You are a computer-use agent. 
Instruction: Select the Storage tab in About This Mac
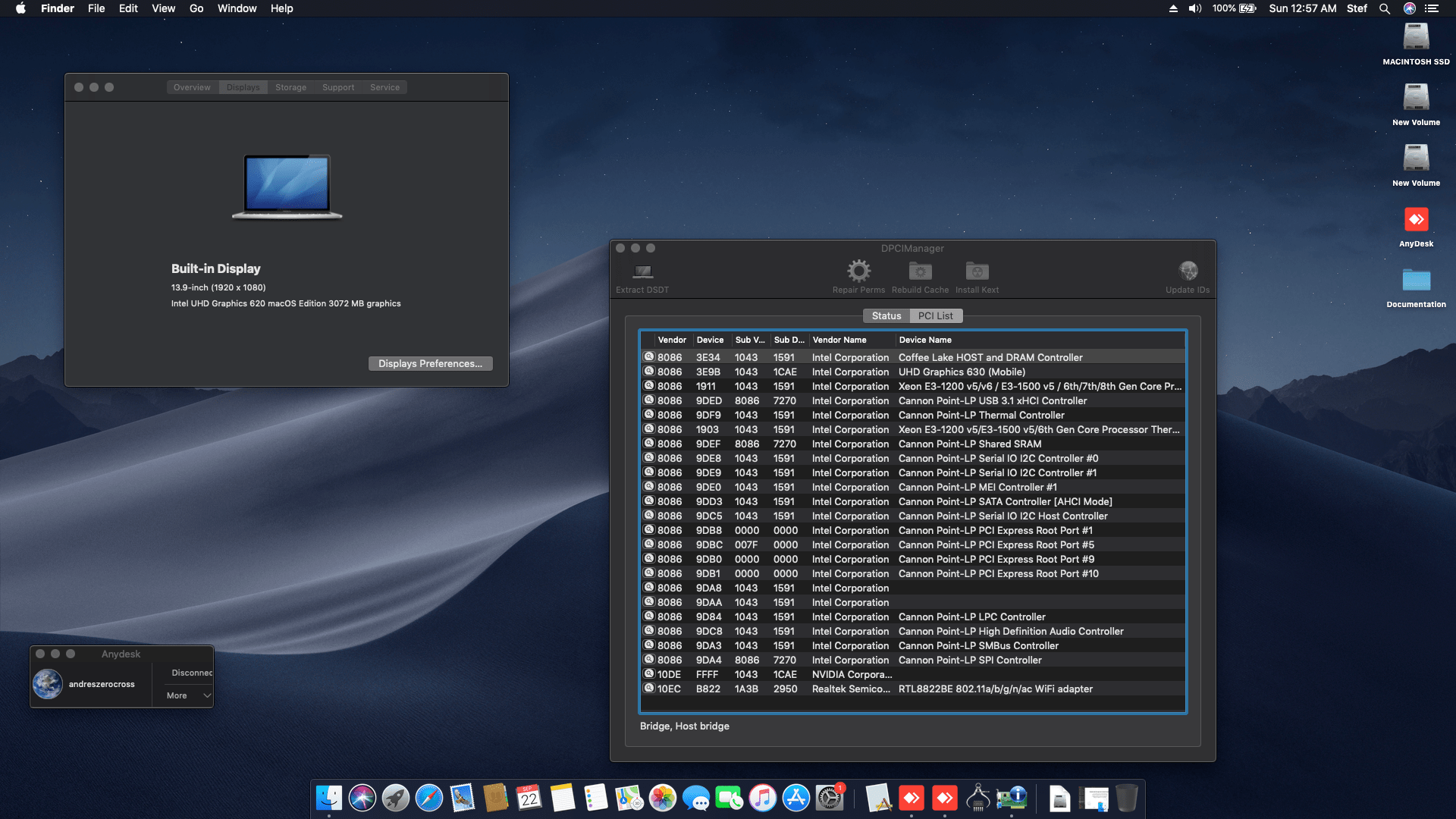point(290,87)
